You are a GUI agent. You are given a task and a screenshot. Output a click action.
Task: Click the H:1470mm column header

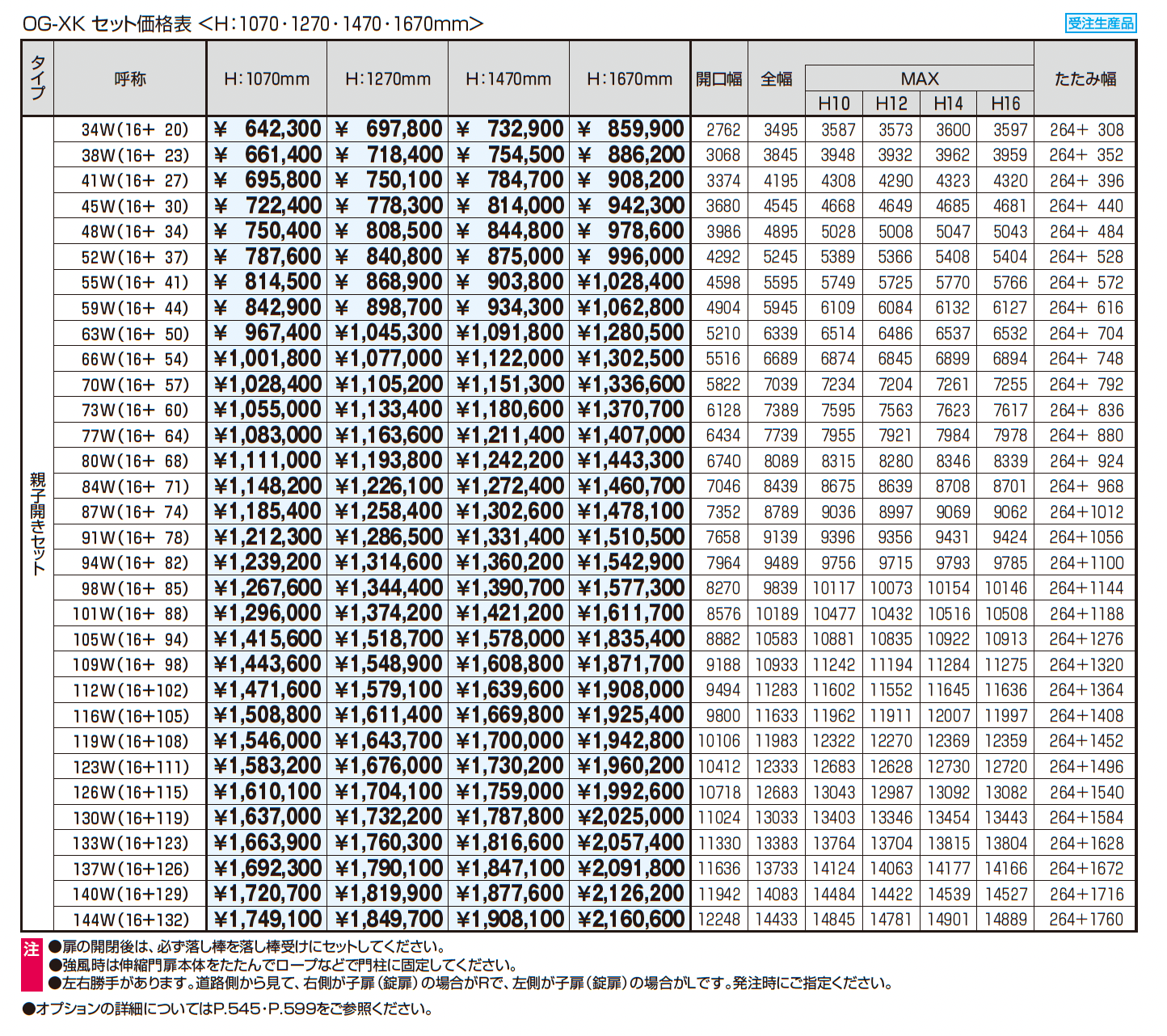click(x=508, y=79)
